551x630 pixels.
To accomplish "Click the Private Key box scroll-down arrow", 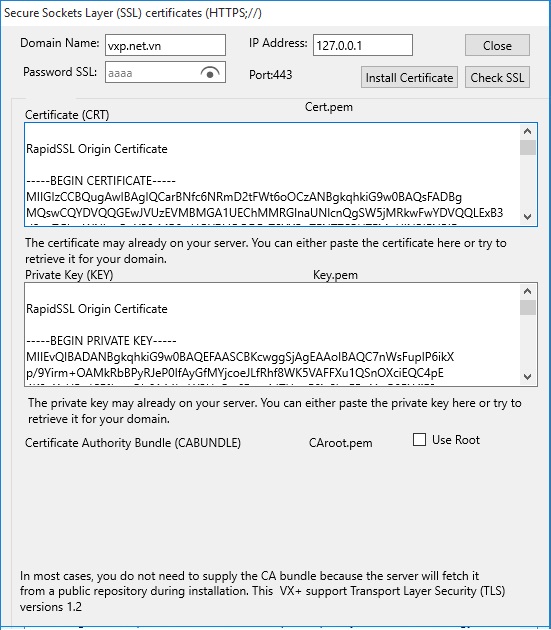I will click(x=528, y=377).
